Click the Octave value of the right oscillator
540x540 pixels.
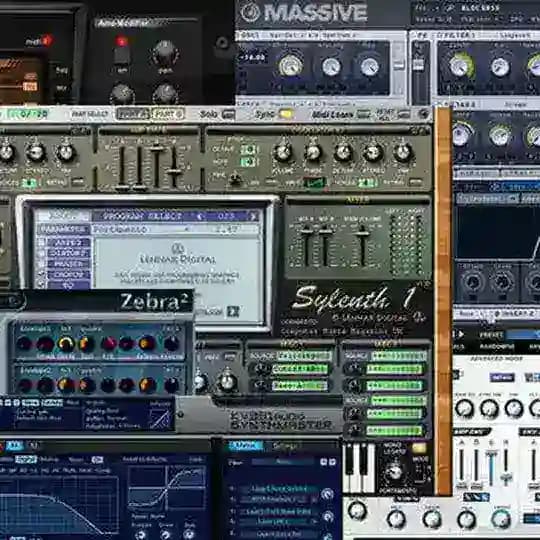click(x=248, y=149)
